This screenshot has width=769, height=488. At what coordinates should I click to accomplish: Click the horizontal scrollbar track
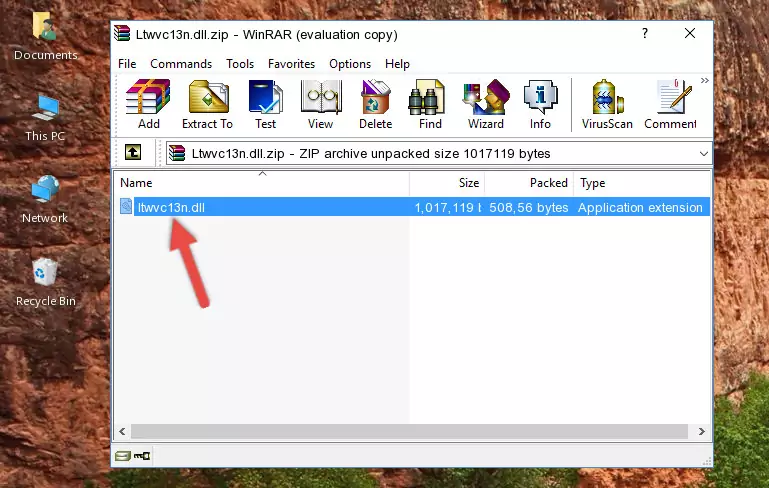(409, 432)
